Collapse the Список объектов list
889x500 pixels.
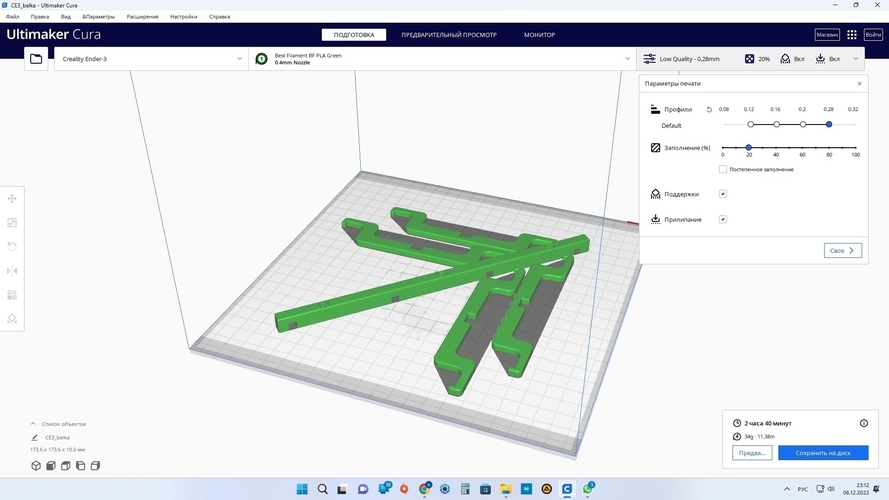[33, 424]
